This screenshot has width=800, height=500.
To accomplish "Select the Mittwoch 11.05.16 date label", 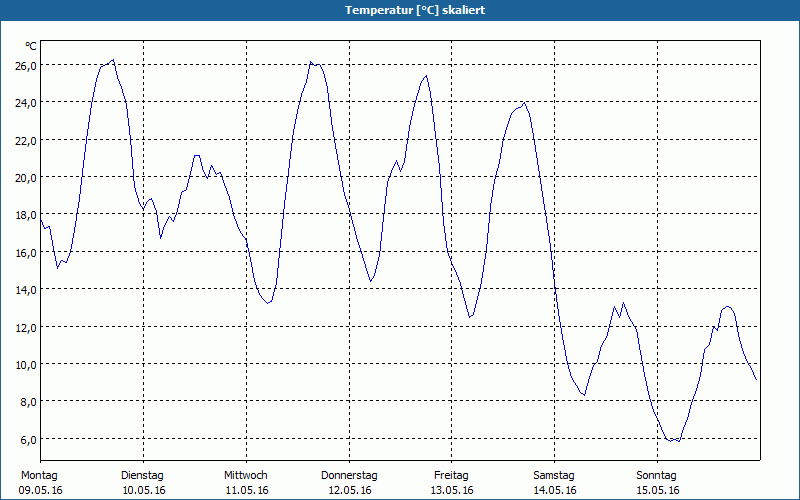I will pyautogui.click(x=246, y=483).
